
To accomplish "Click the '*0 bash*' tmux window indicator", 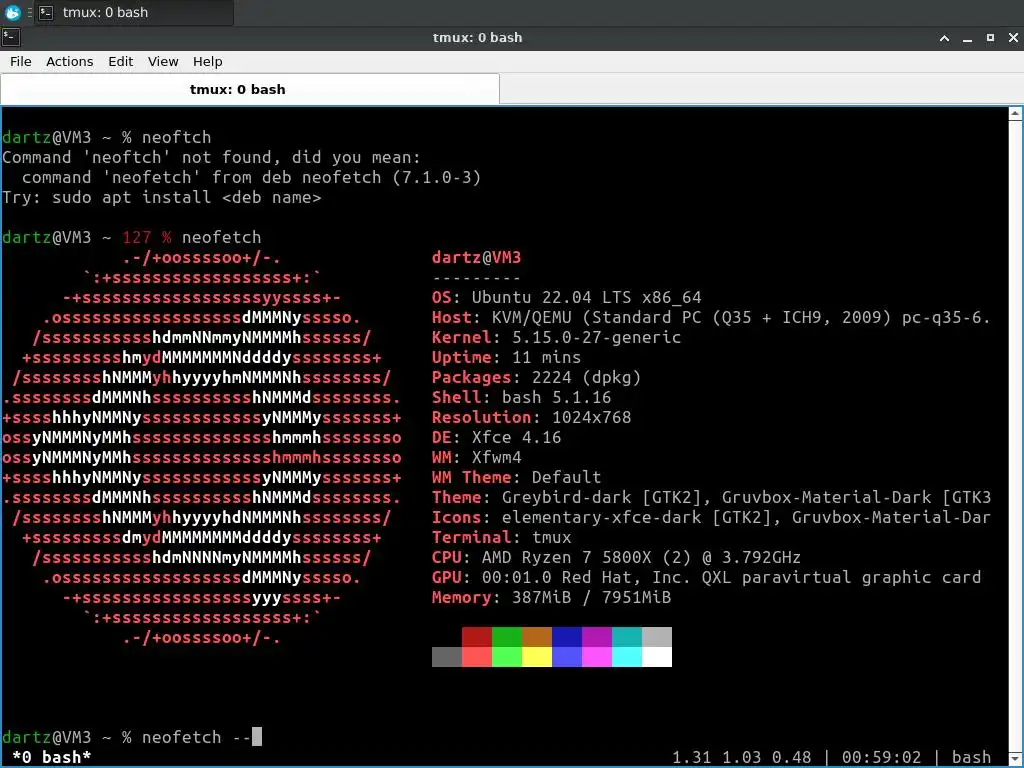I will [x=52, y=757].
